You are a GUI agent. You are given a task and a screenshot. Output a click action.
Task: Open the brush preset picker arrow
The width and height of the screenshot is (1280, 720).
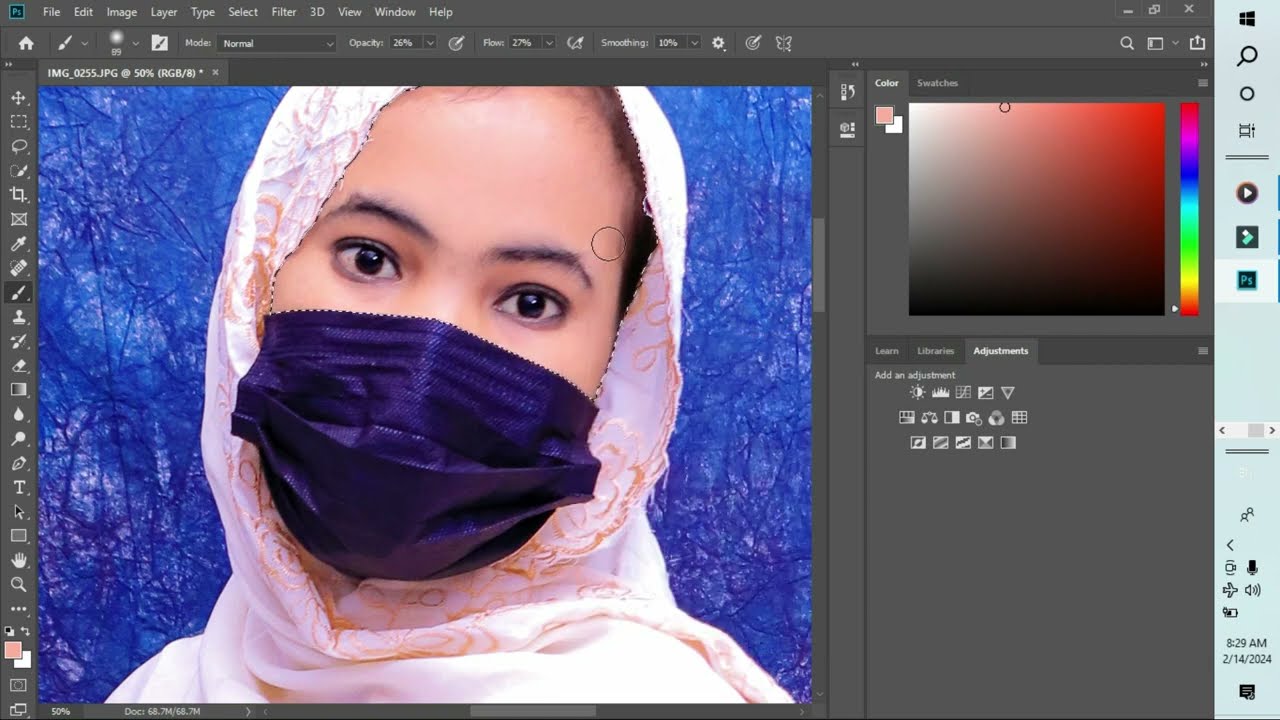(135, 43)
